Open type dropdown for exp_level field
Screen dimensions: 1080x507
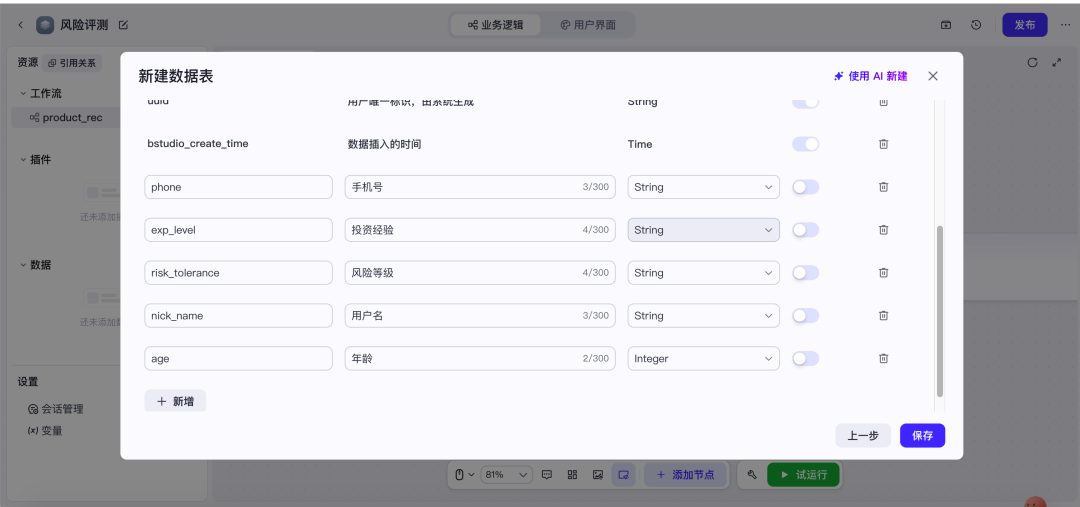(x=703, y=229)
